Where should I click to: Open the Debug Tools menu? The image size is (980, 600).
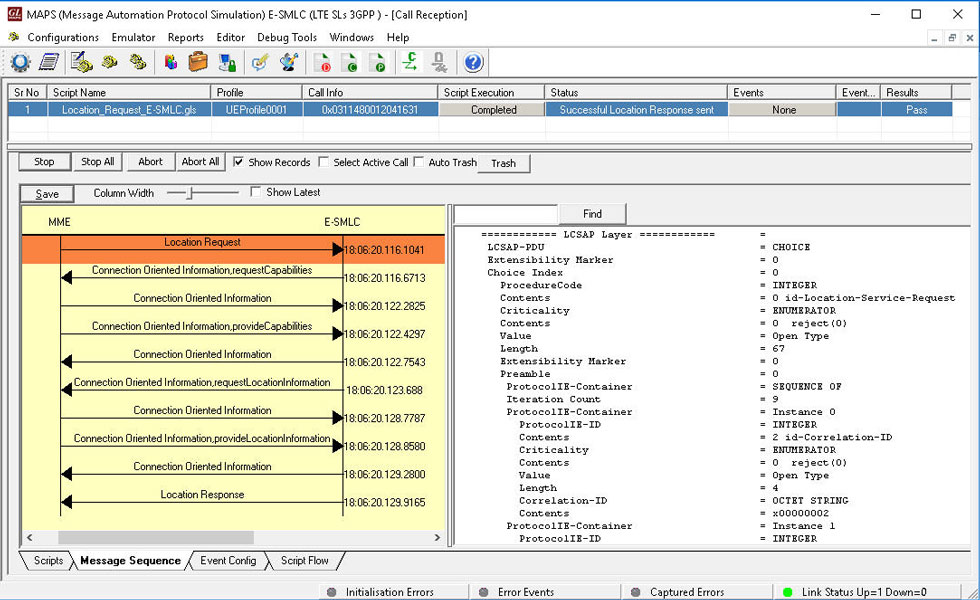(x=287, y=37)
